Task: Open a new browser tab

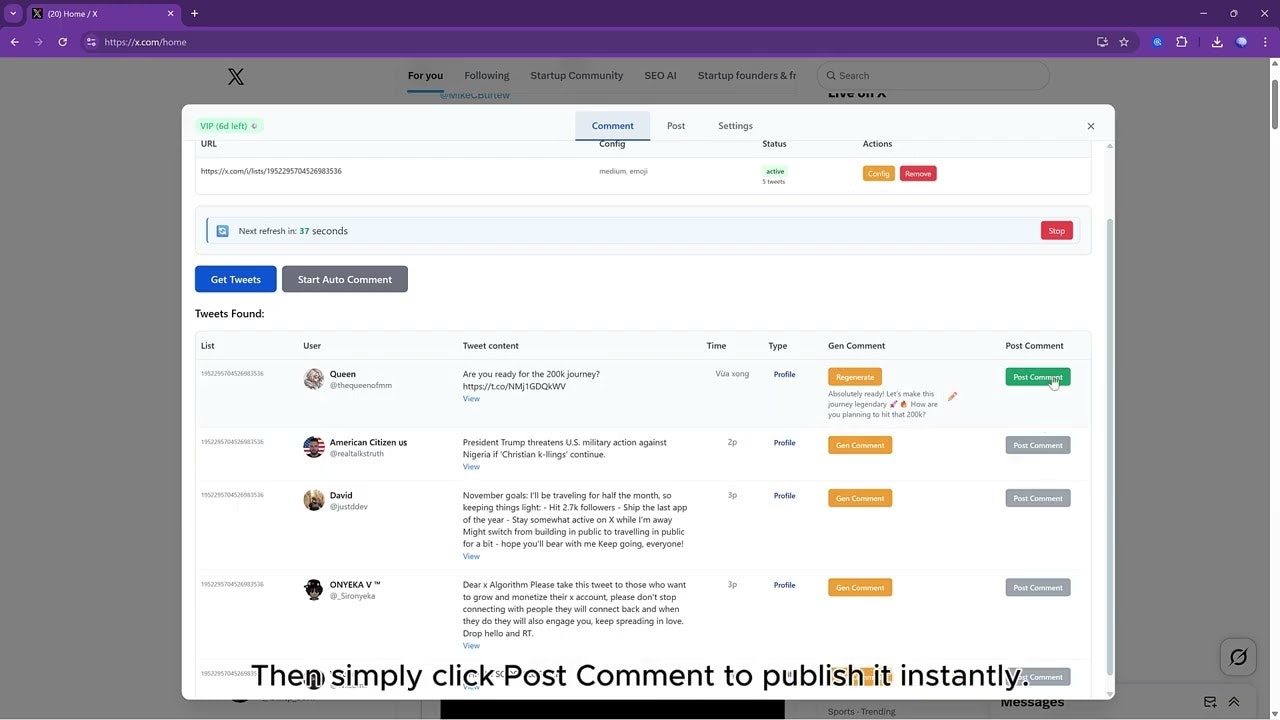Action: pyautogui.click(x=194, y=13)
